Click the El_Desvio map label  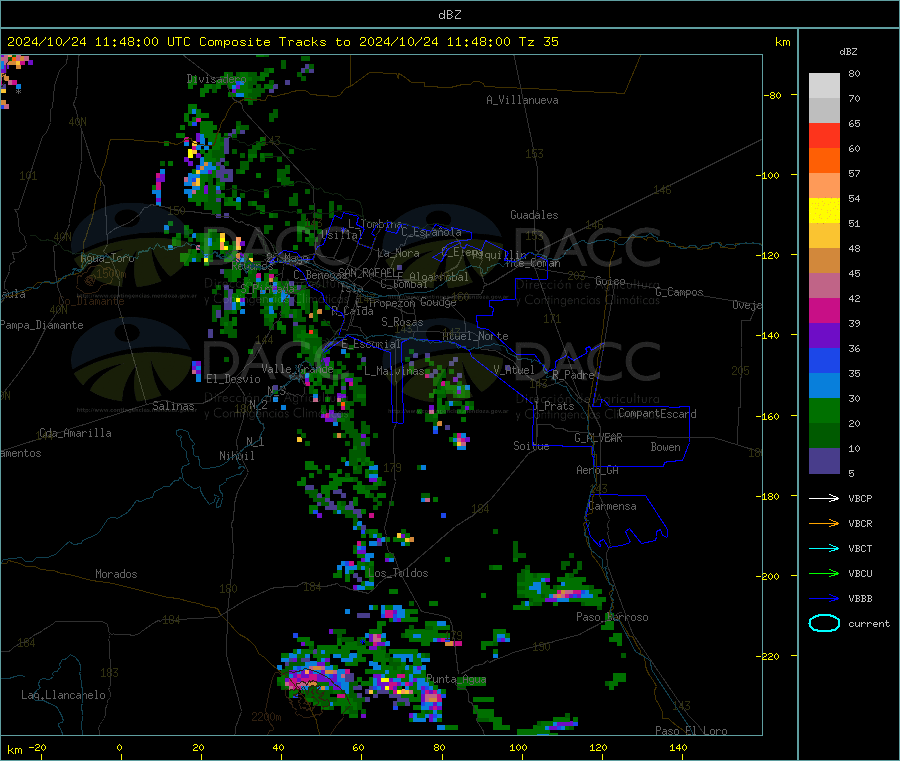[233, 379]
